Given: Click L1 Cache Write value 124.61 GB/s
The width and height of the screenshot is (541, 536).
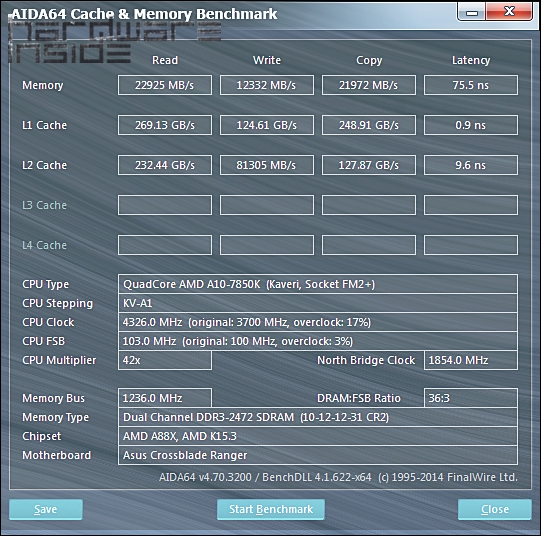Looking at the screenshot, I should (267, 125).
